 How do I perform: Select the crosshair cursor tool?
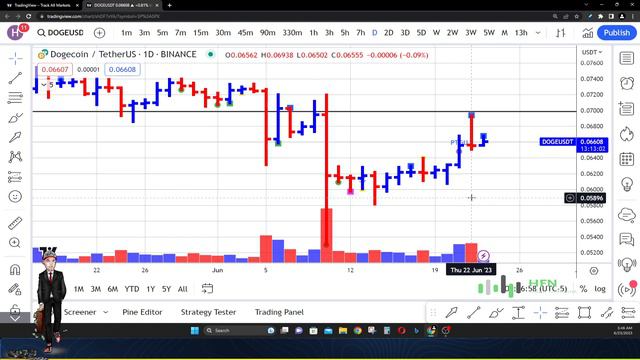click(x=15, y=59)
